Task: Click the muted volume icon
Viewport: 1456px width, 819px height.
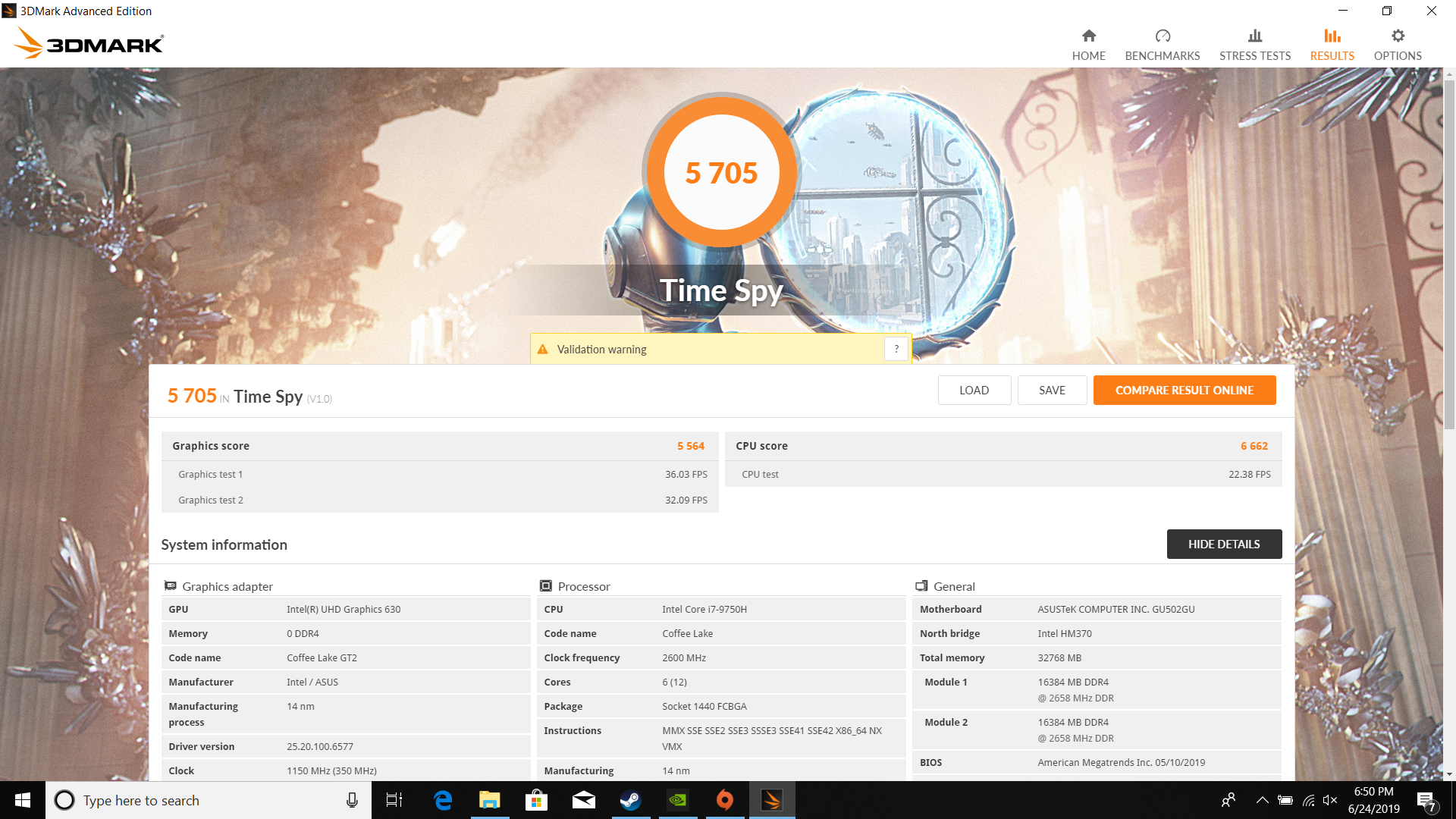Action: click(1330, 800)
